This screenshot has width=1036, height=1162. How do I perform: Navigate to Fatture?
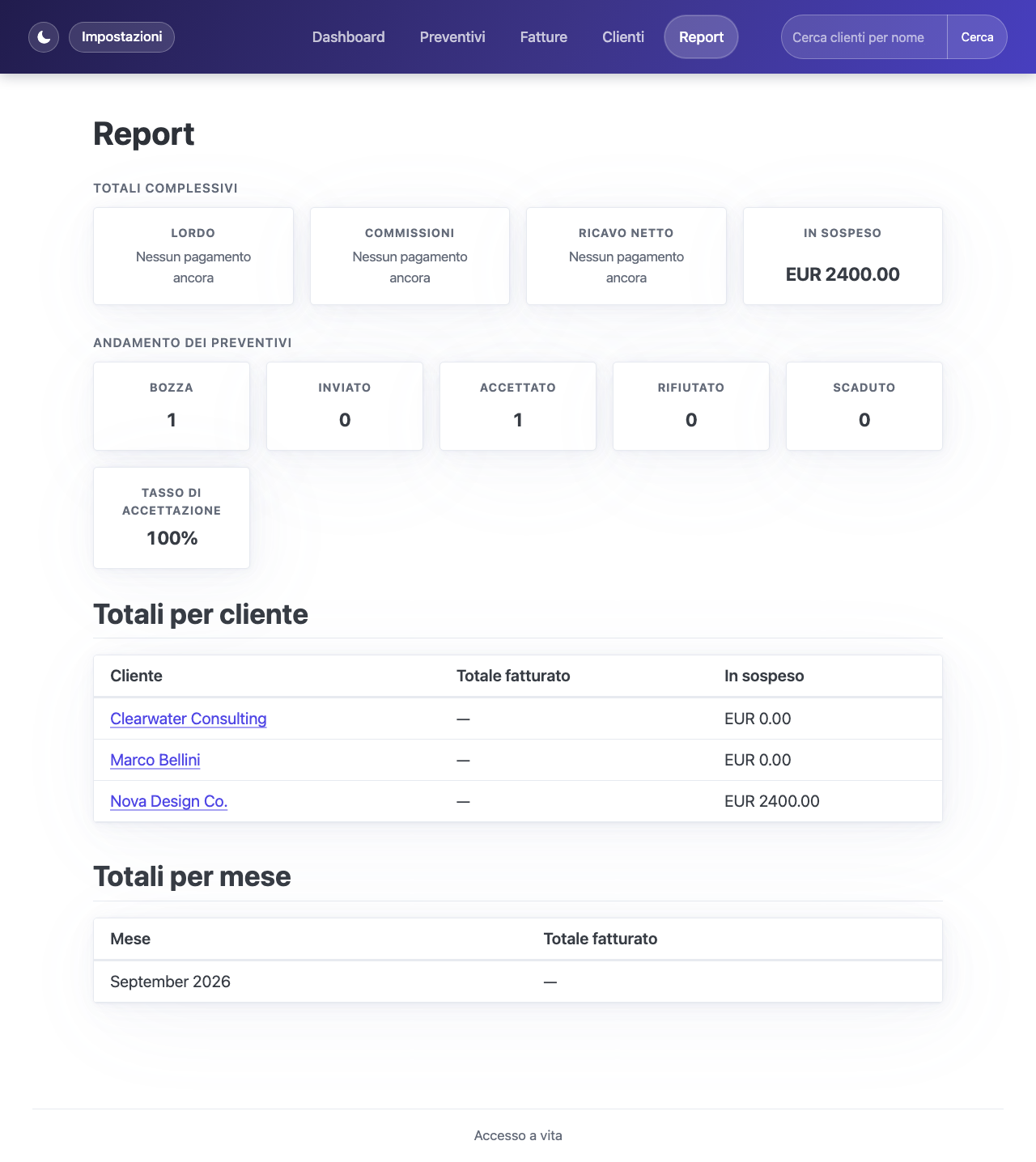544,37
